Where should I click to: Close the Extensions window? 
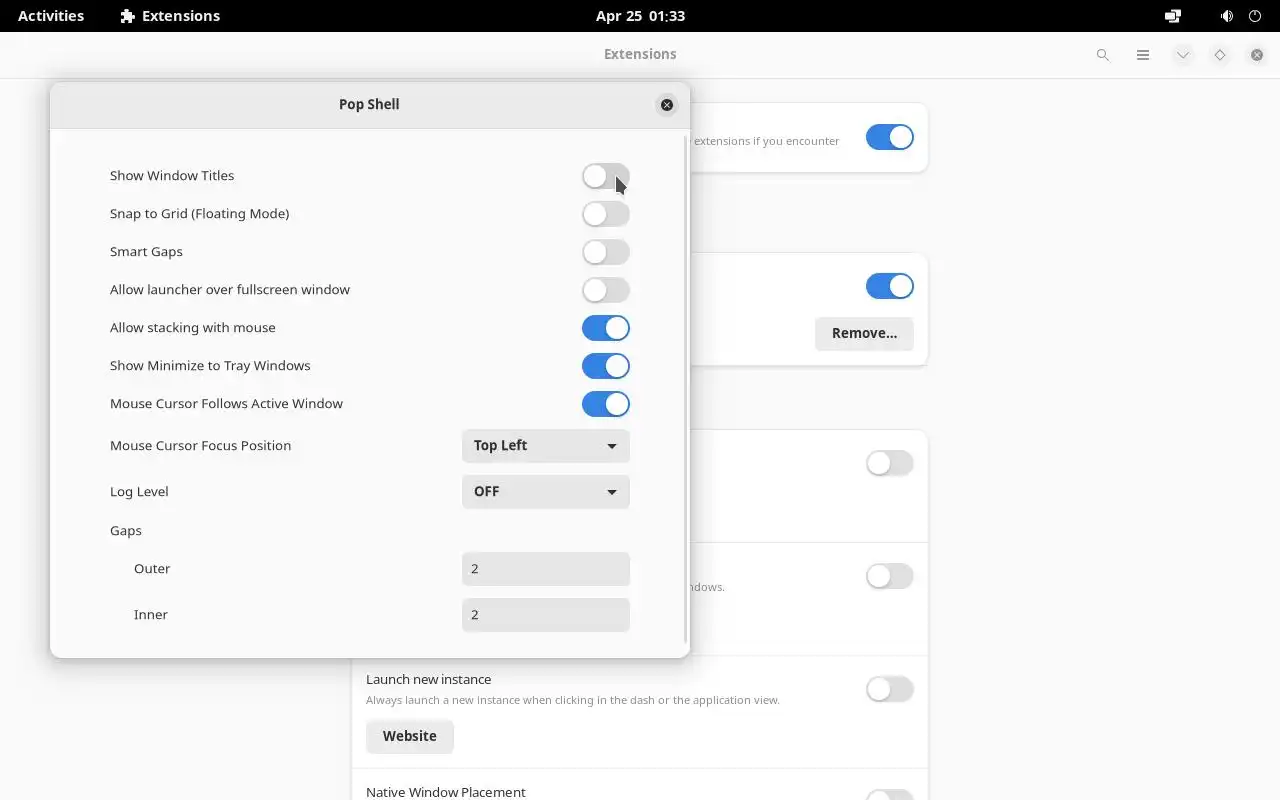coord(1257,55)
